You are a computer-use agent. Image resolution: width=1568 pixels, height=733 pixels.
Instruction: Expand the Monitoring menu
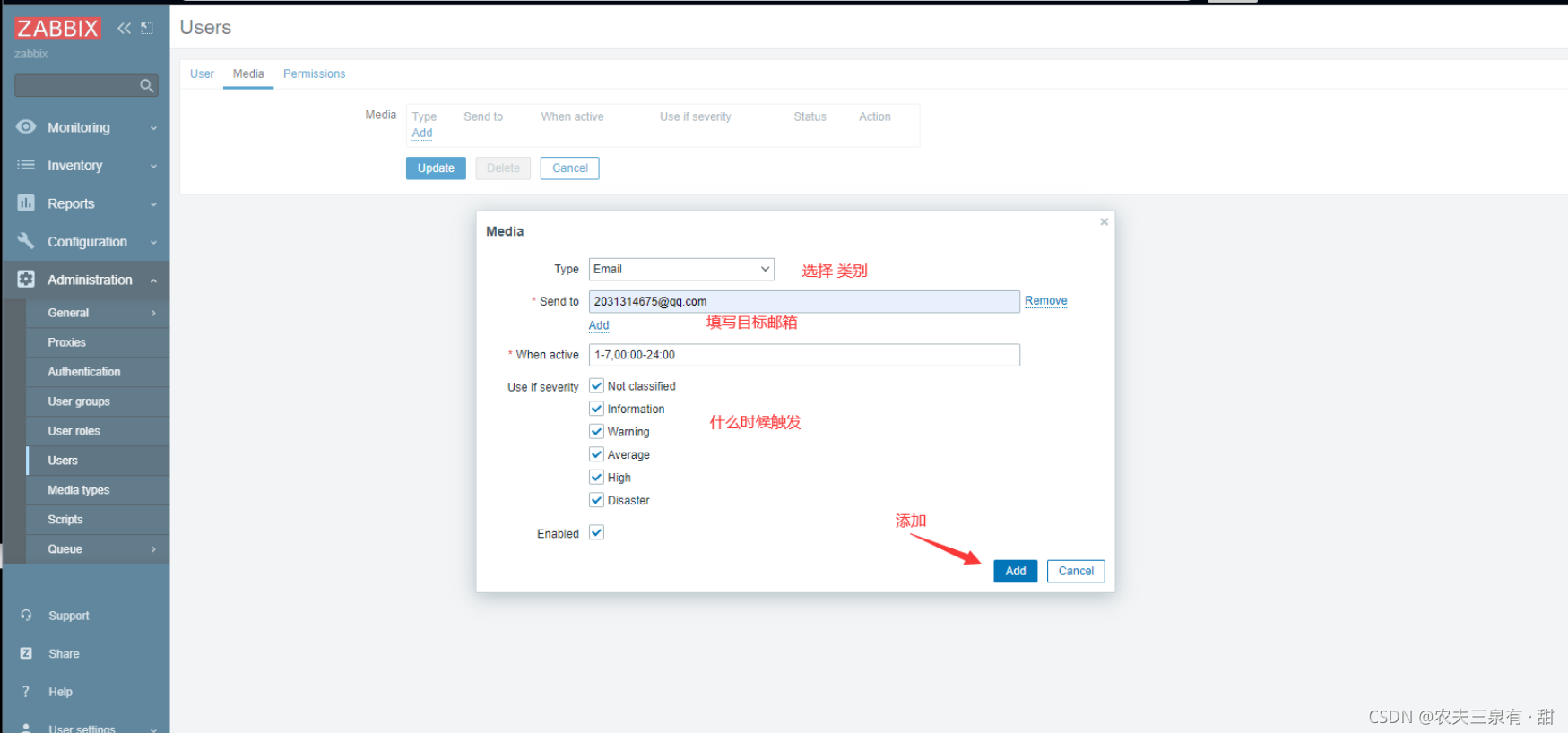153,128
